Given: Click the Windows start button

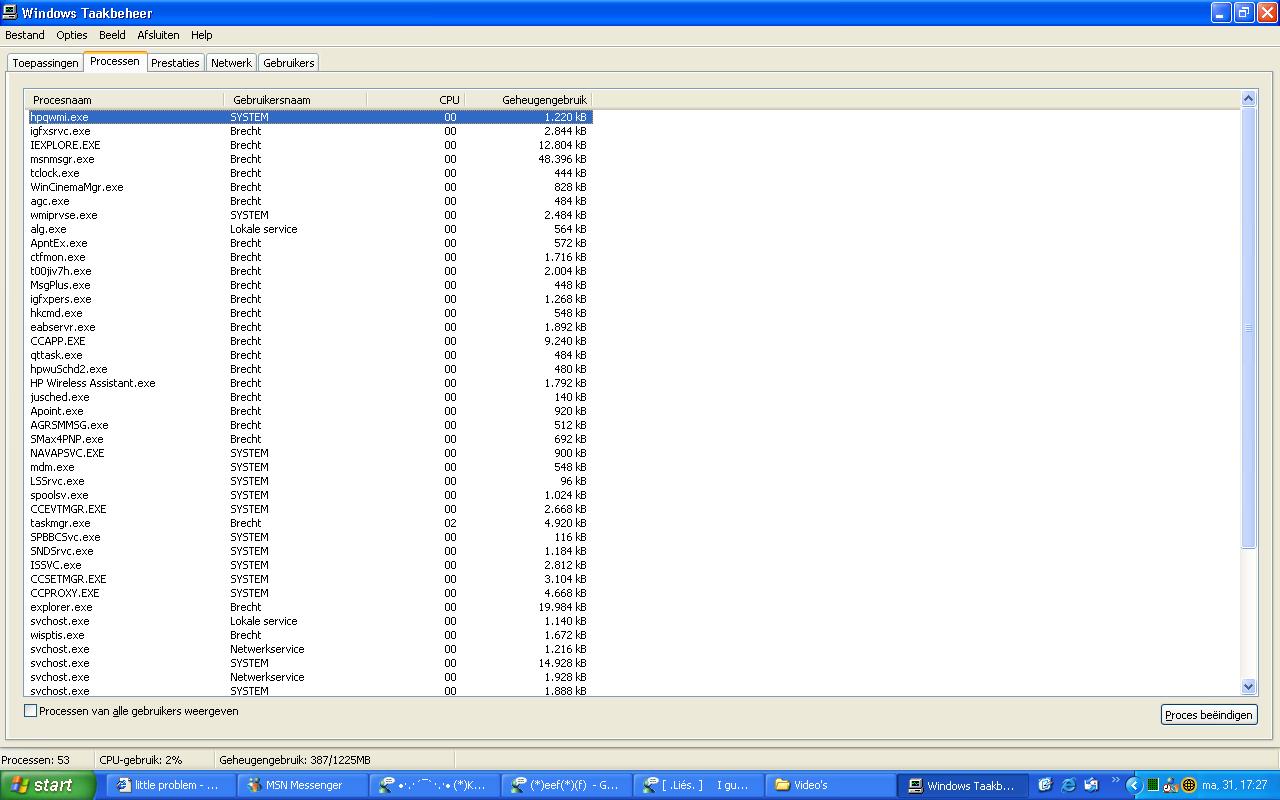Looking at the screenshot, I should 47,785.
